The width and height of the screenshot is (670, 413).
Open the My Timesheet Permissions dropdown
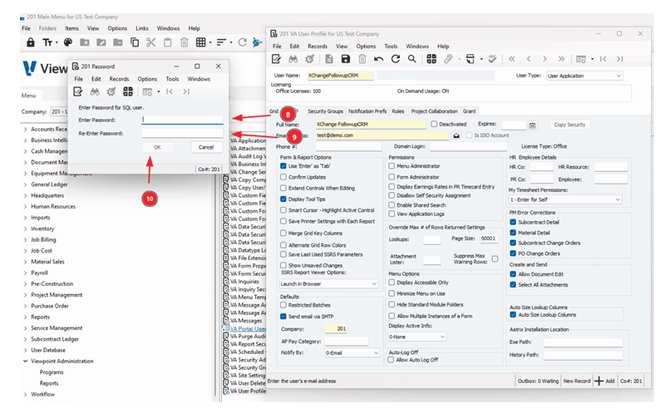tap(565, 199)
